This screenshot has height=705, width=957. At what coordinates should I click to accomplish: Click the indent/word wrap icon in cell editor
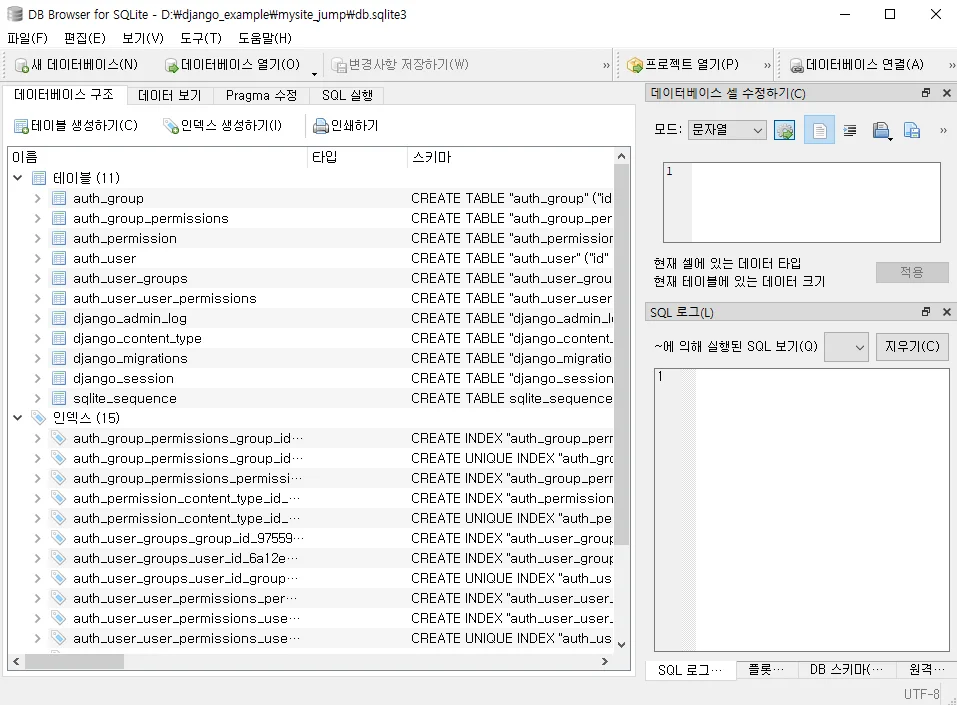850,130
